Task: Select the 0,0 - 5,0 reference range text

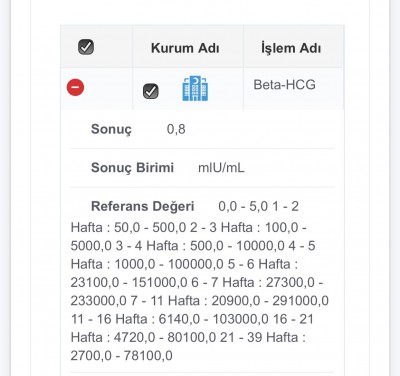Action: pos(243,207)
